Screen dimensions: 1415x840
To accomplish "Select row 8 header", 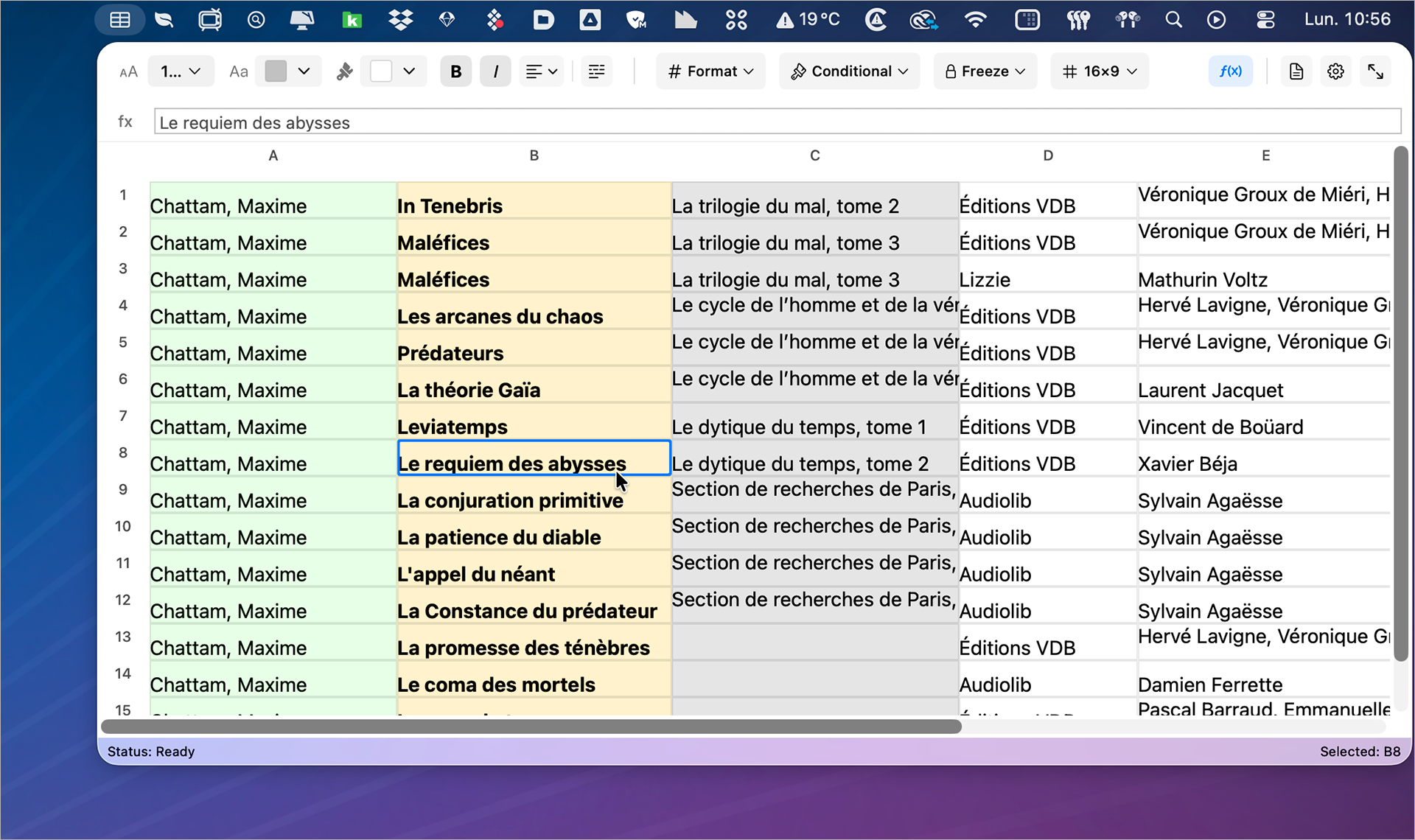I will coord(123,452).
